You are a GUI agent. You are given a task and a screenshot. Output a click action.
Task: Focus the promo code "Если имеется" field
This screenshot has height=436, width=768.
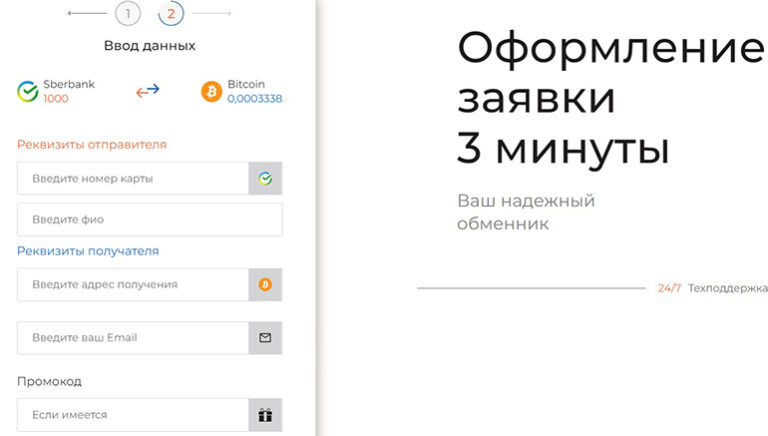pos(133,415)
